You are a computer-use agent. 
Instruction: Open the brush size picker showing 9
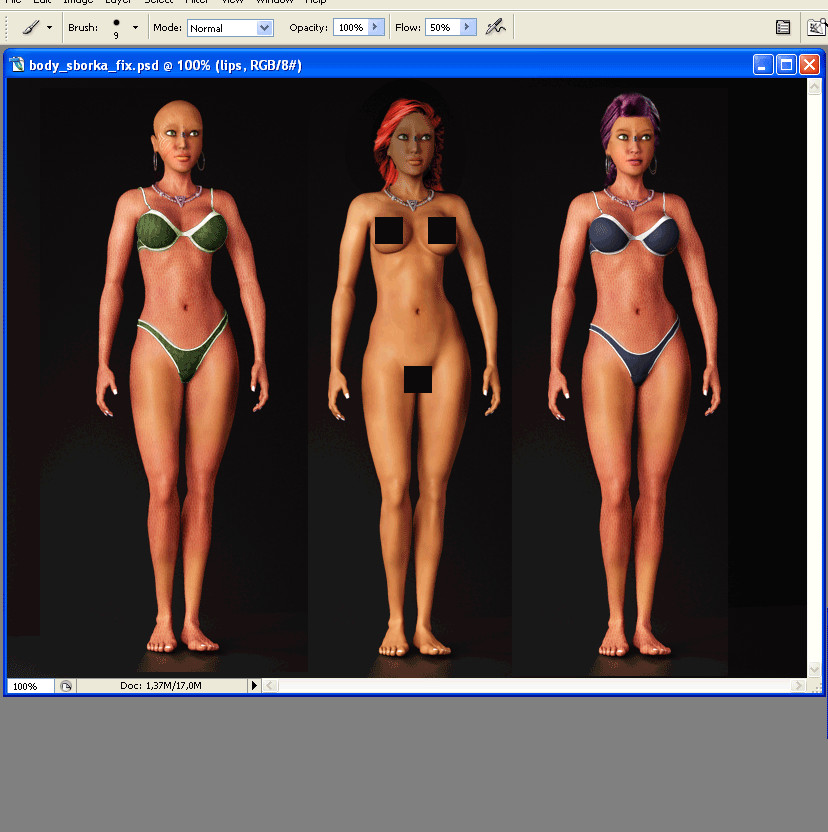coord(117,28)
